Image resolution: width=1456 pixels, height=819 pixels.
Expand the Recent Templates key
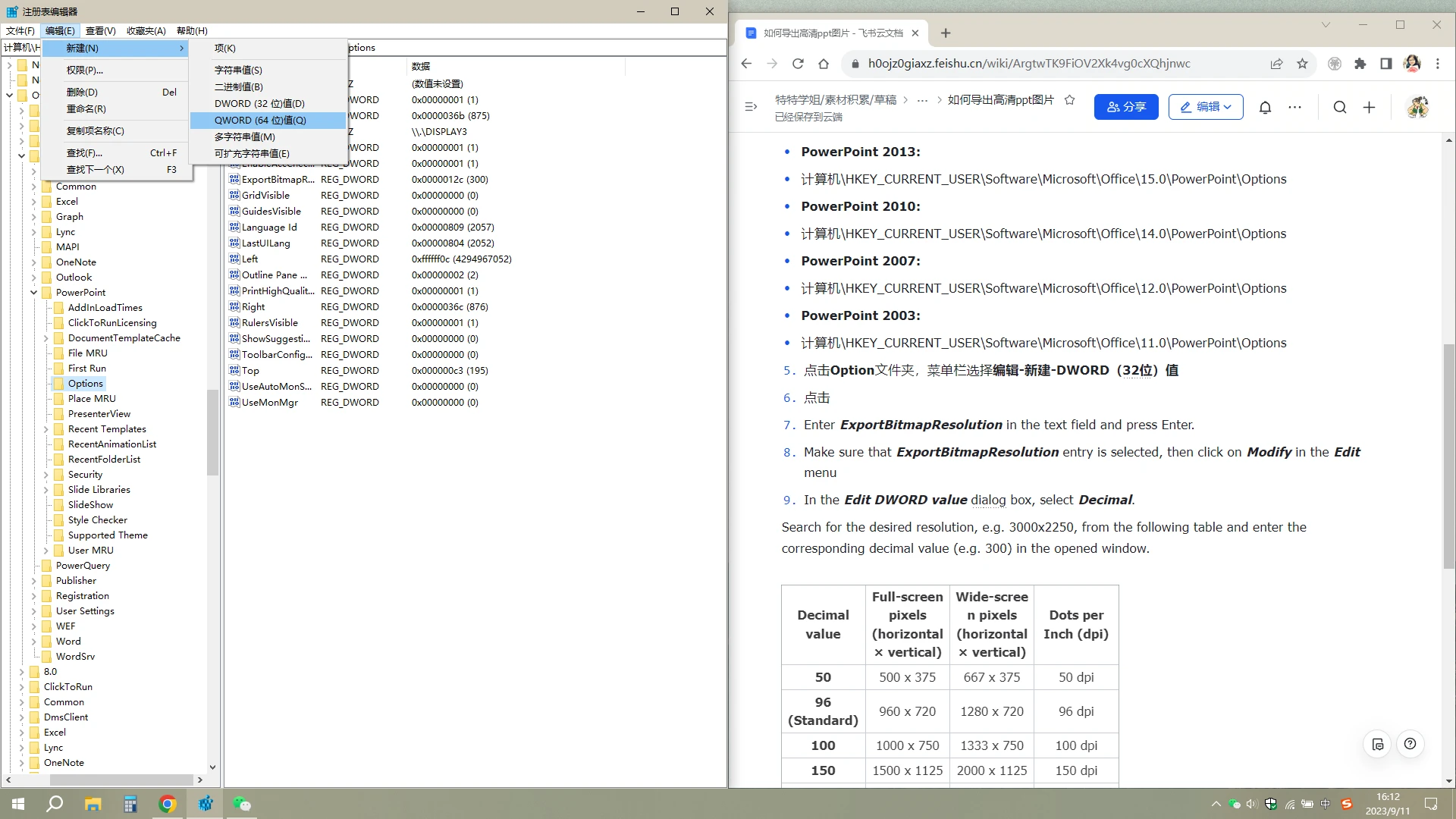pyautogui.click(x=45, y=429)
